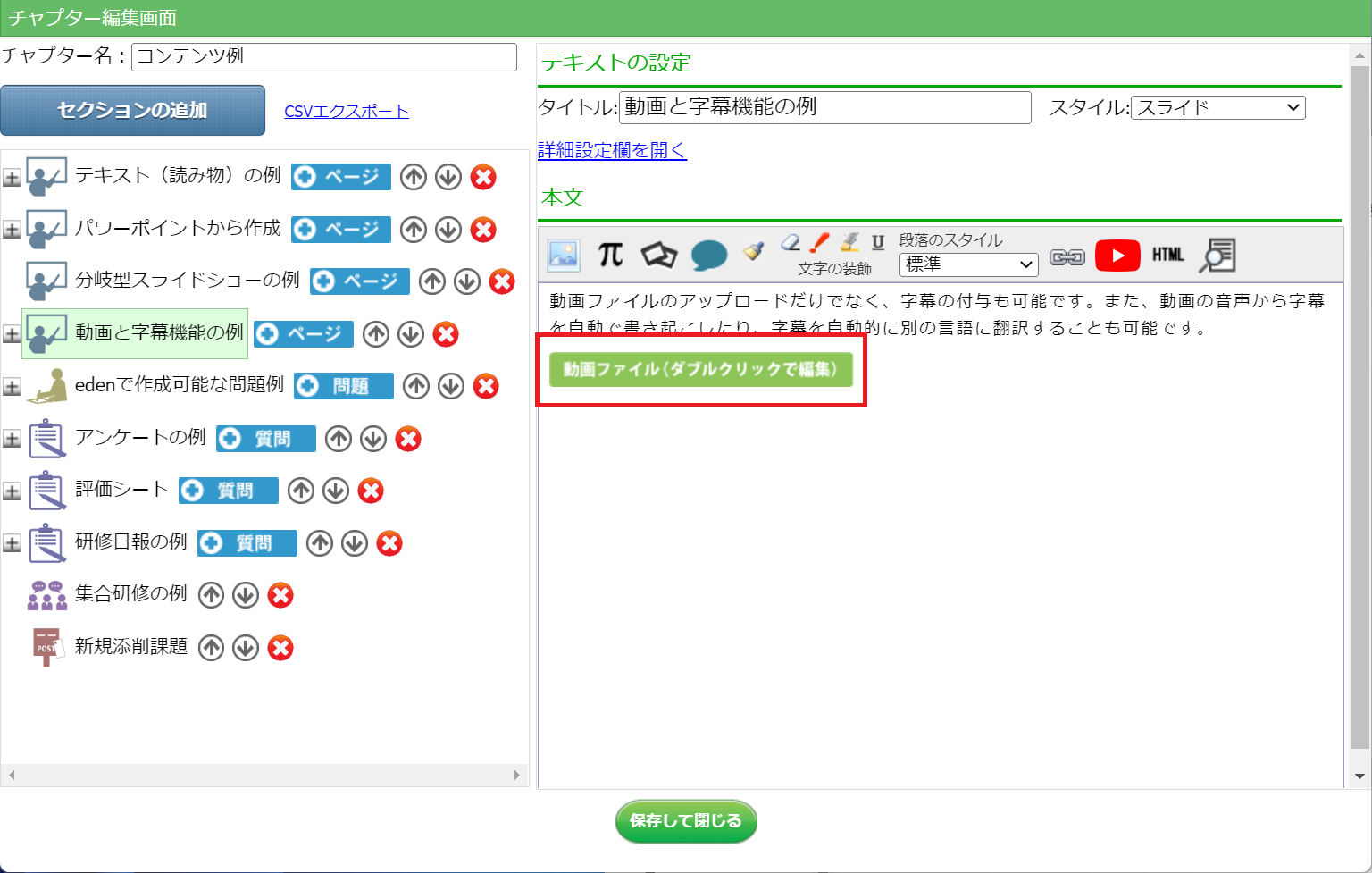Click the chain link icon
Screen dimensions: 1372x873
[x=1067, y=257]
